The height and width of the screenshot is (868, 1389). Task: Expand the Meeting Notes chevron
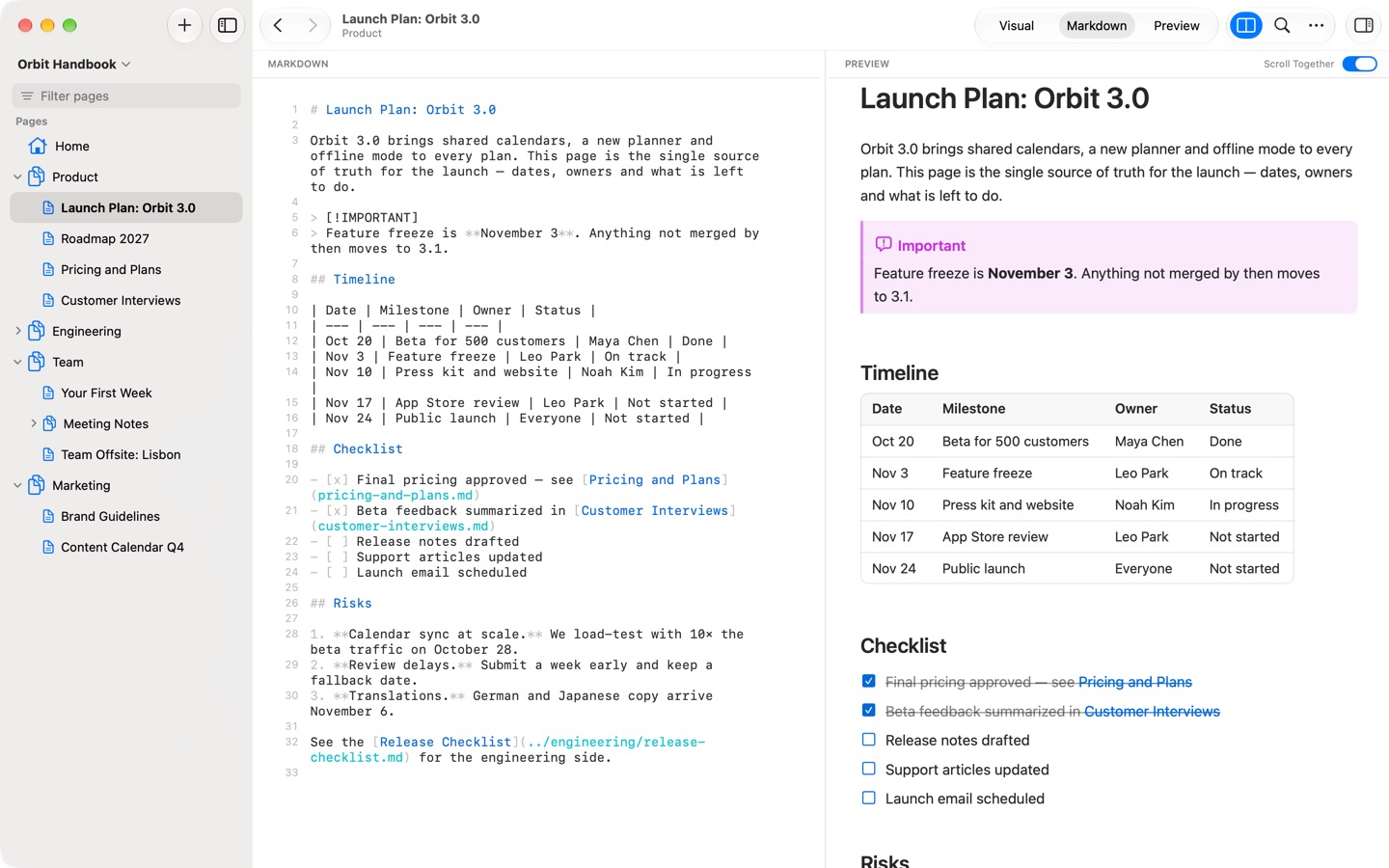click(34, 423)
